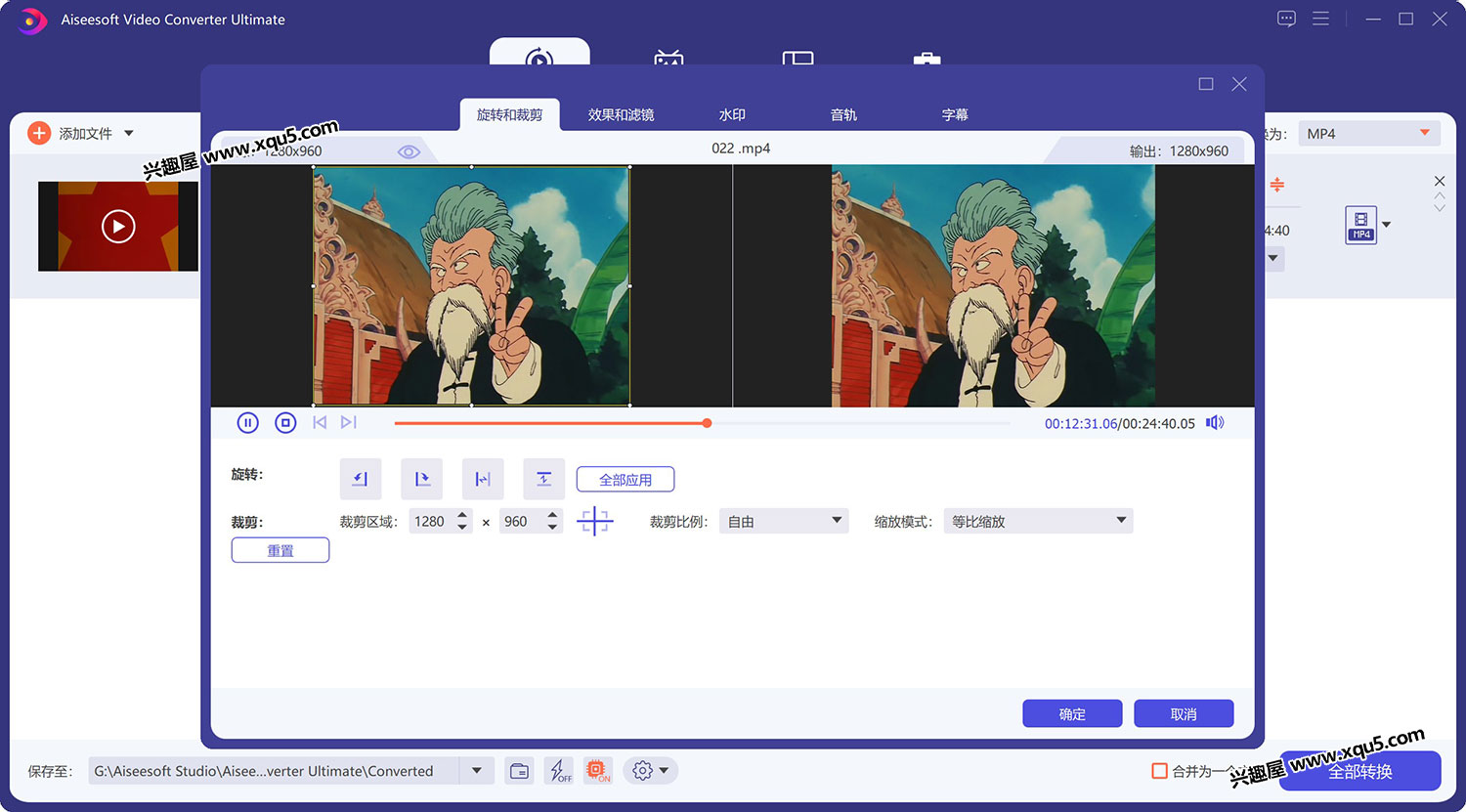Toggle GPU hardware acceleration ON icon

click(597, 771)
